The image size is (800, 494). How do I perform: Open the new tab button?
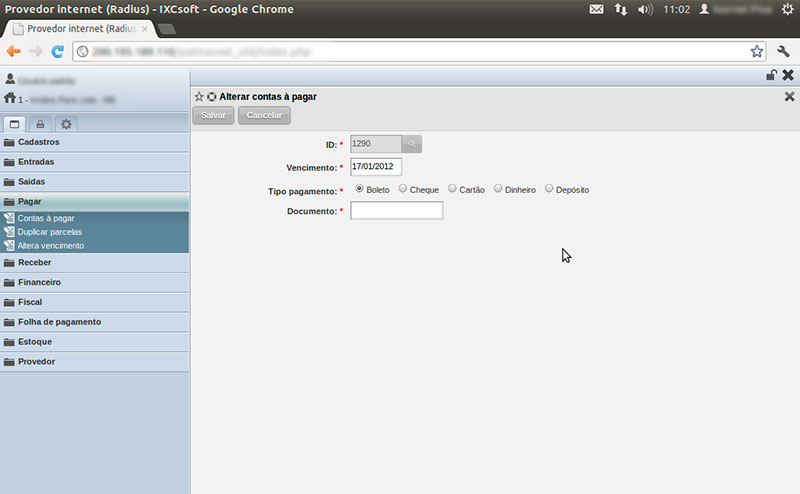coord(166,29)
